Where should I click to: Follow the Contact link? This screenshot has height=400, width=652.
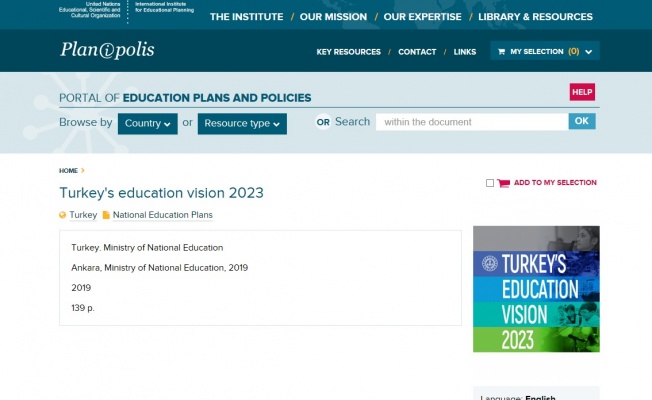[417, 52]
